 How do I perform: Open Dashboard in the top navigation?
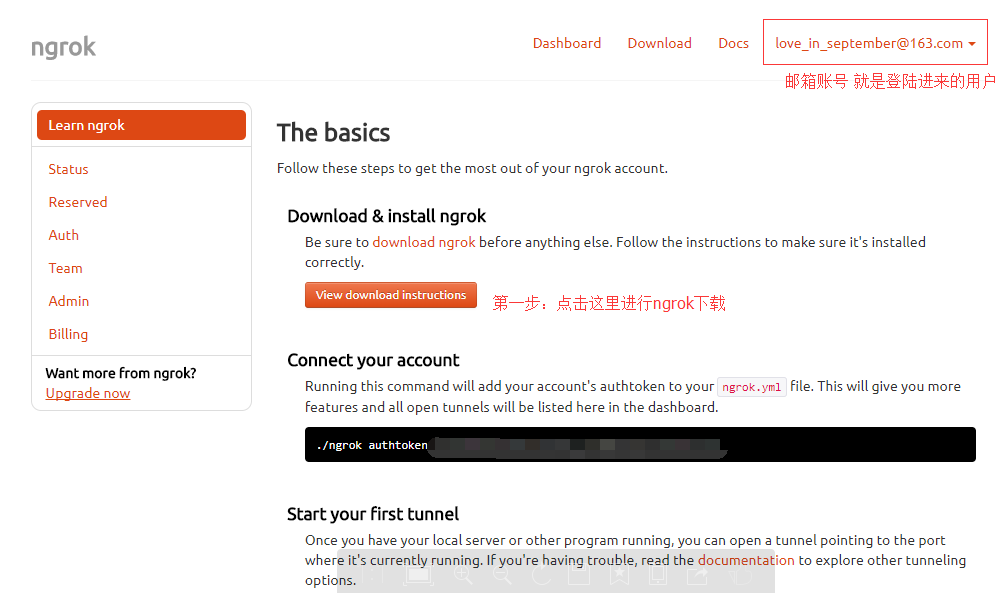[566, 43]
